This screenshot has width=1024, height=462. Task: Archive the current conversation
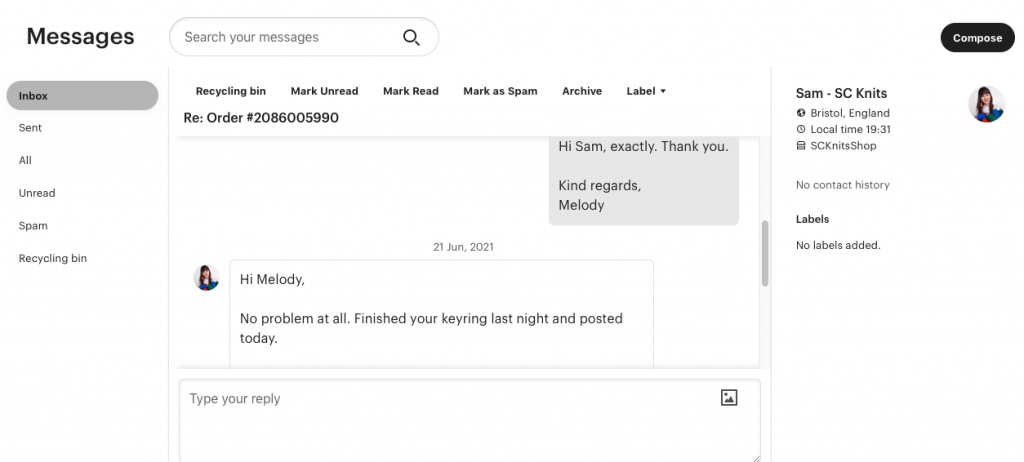tap(582, 91)
